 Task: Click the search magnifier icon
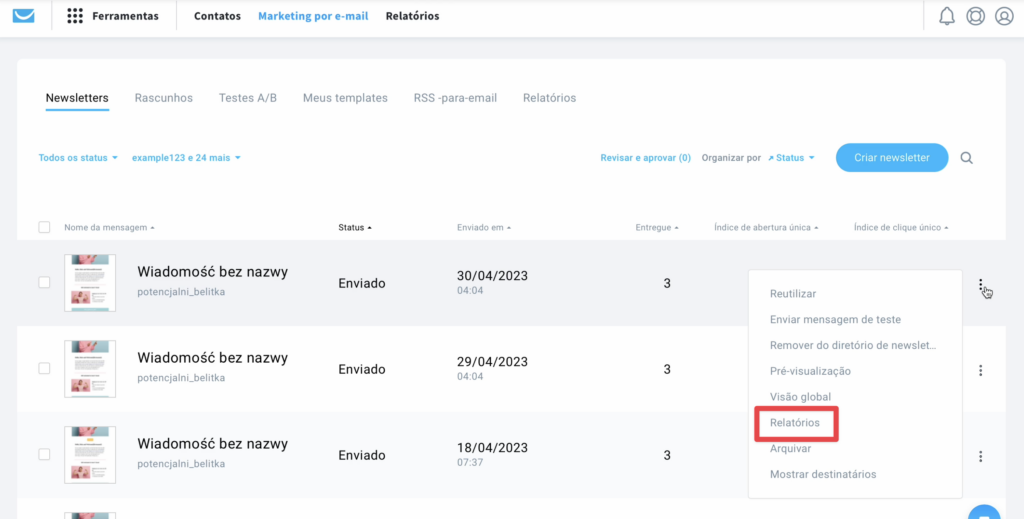point(966,158)
